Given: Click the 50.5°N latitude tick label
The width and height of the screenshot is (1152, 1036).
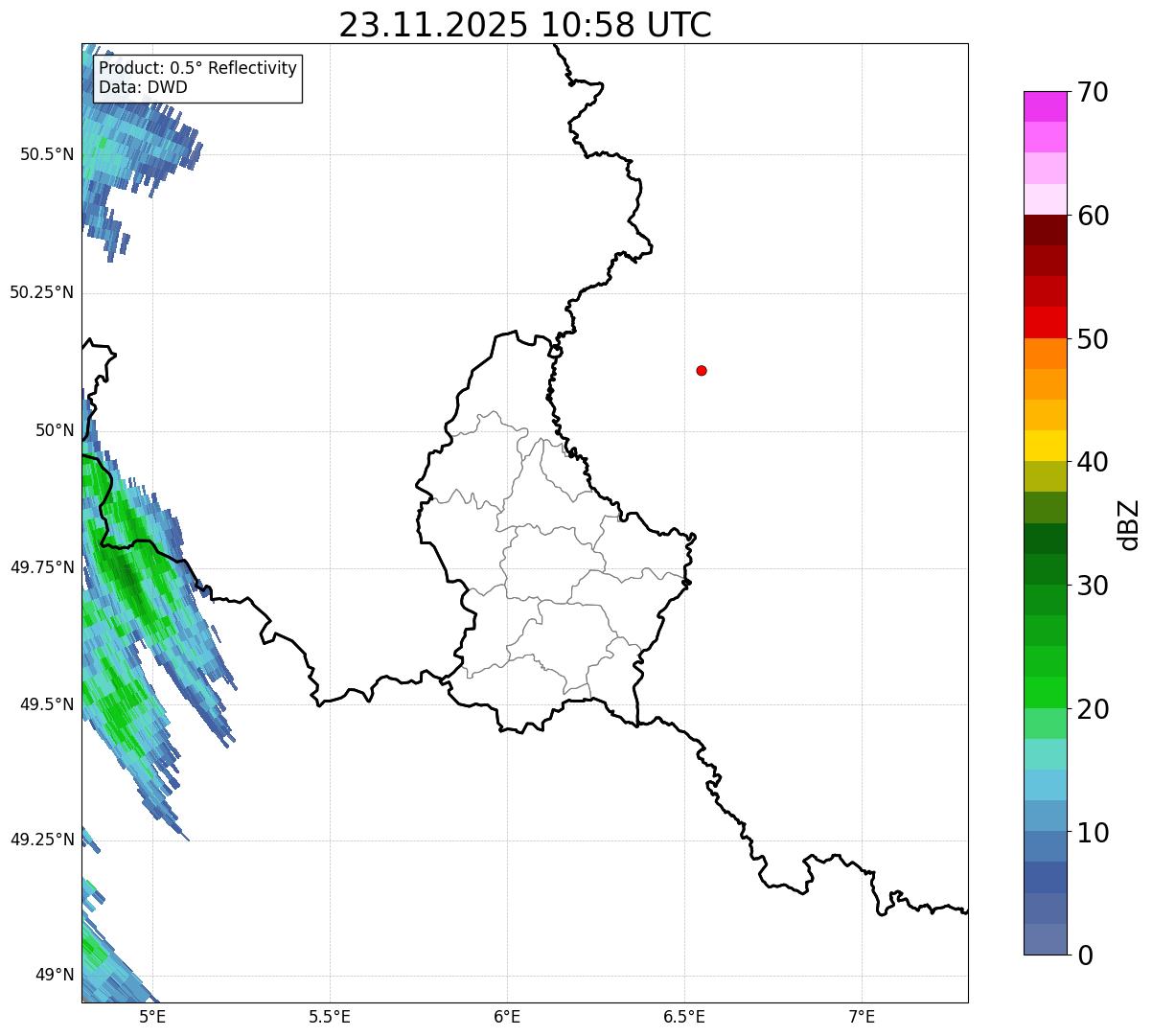Looking at the screenshot, I should click(x=47, y=154).
